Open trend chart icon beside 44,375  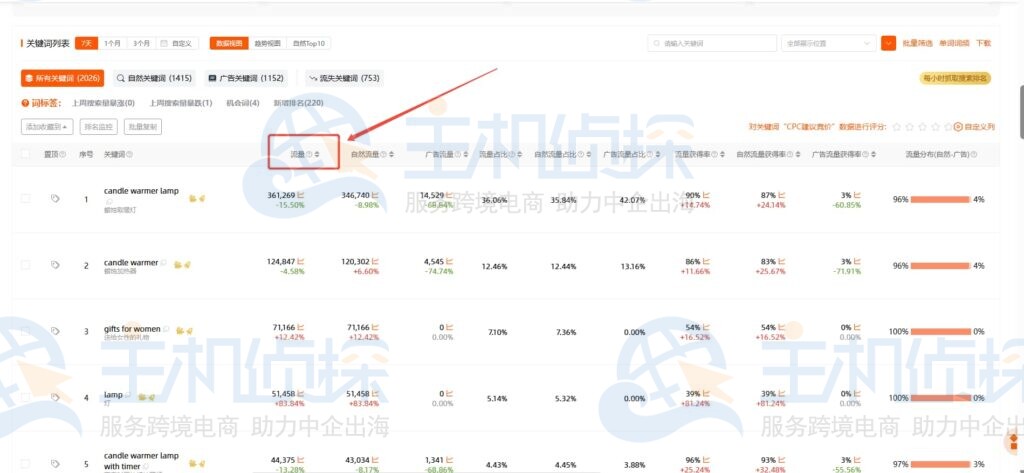pyautogui.click(x=301, y=460)
